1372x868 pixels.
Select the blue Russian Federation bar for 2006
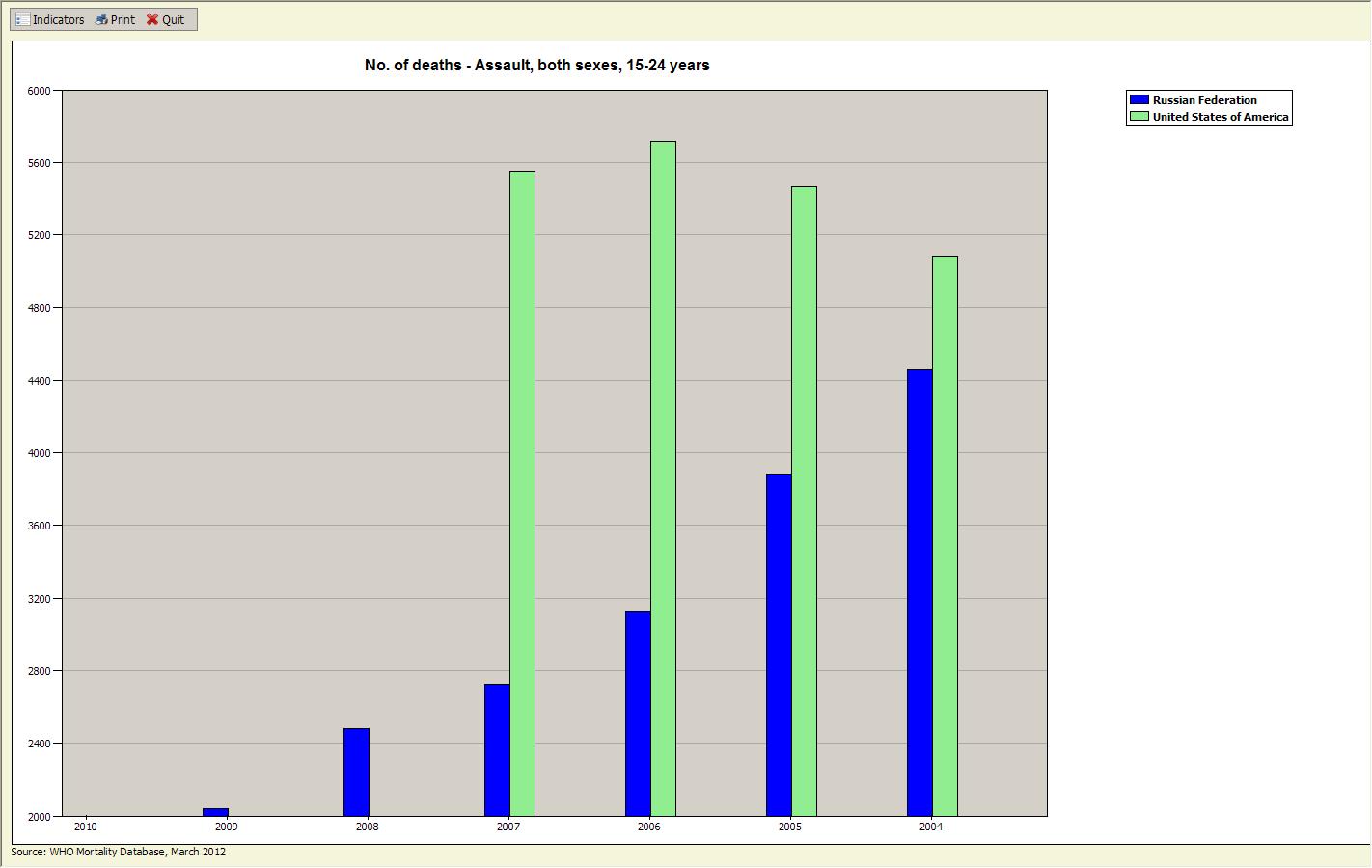[638, 715]
